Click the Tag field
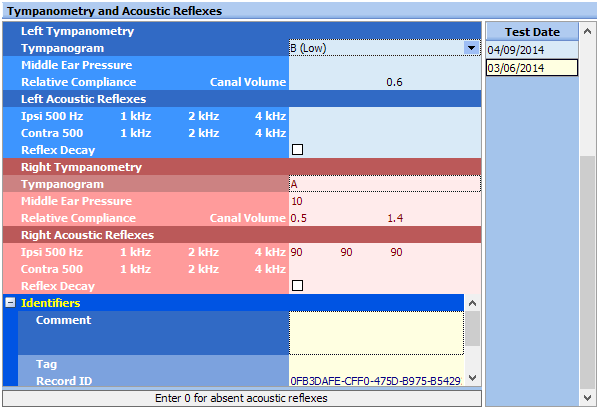Image resolution: width=599 pixels, height=409 pixels. click(376, 364)
